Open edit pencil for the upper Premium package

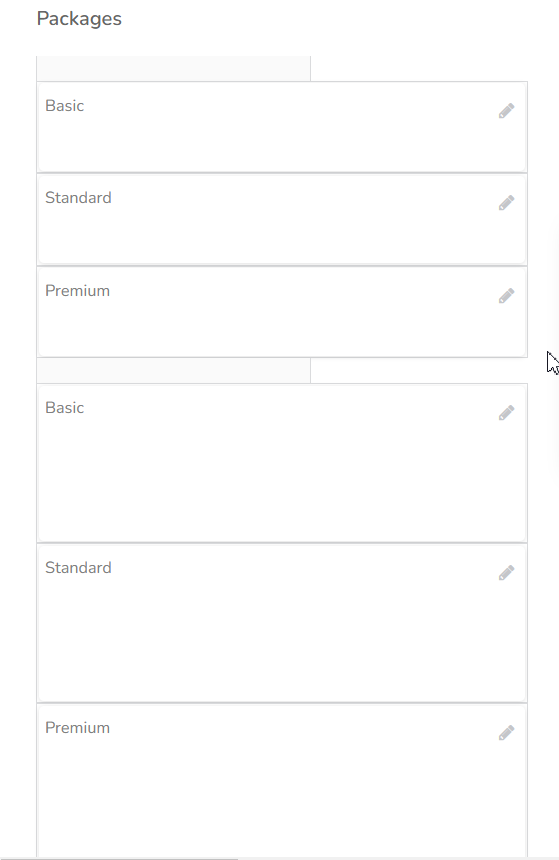pos(506,296)
